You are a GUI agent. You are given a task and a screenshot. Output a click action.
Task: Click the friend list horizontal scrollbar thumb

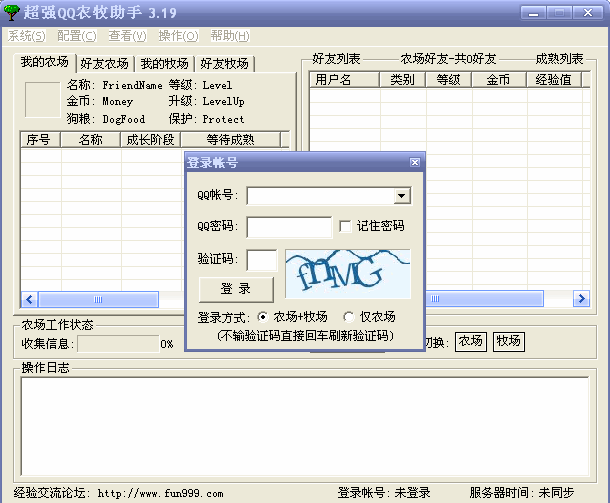coord(484,299)
